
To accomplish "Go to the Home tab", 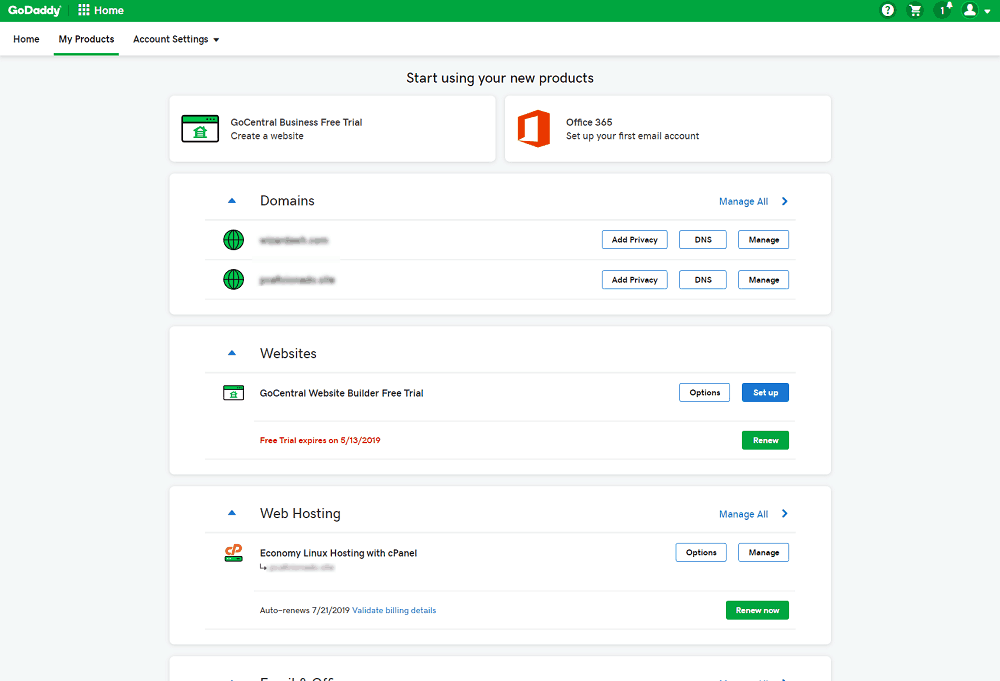I will click(x=26, y=39).
